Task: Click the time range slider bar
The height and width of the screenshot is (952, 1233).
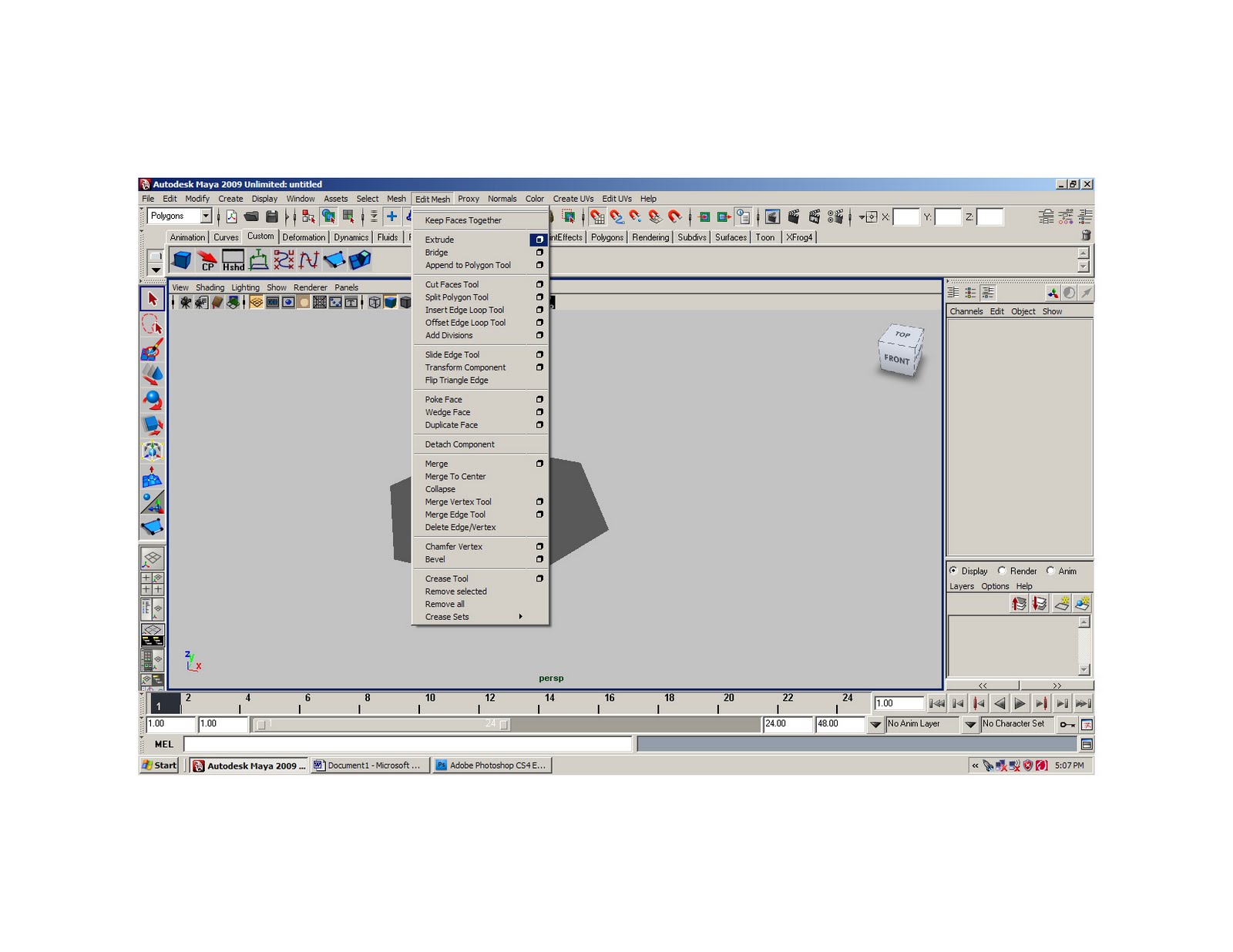Action: (x=382, y=724)
